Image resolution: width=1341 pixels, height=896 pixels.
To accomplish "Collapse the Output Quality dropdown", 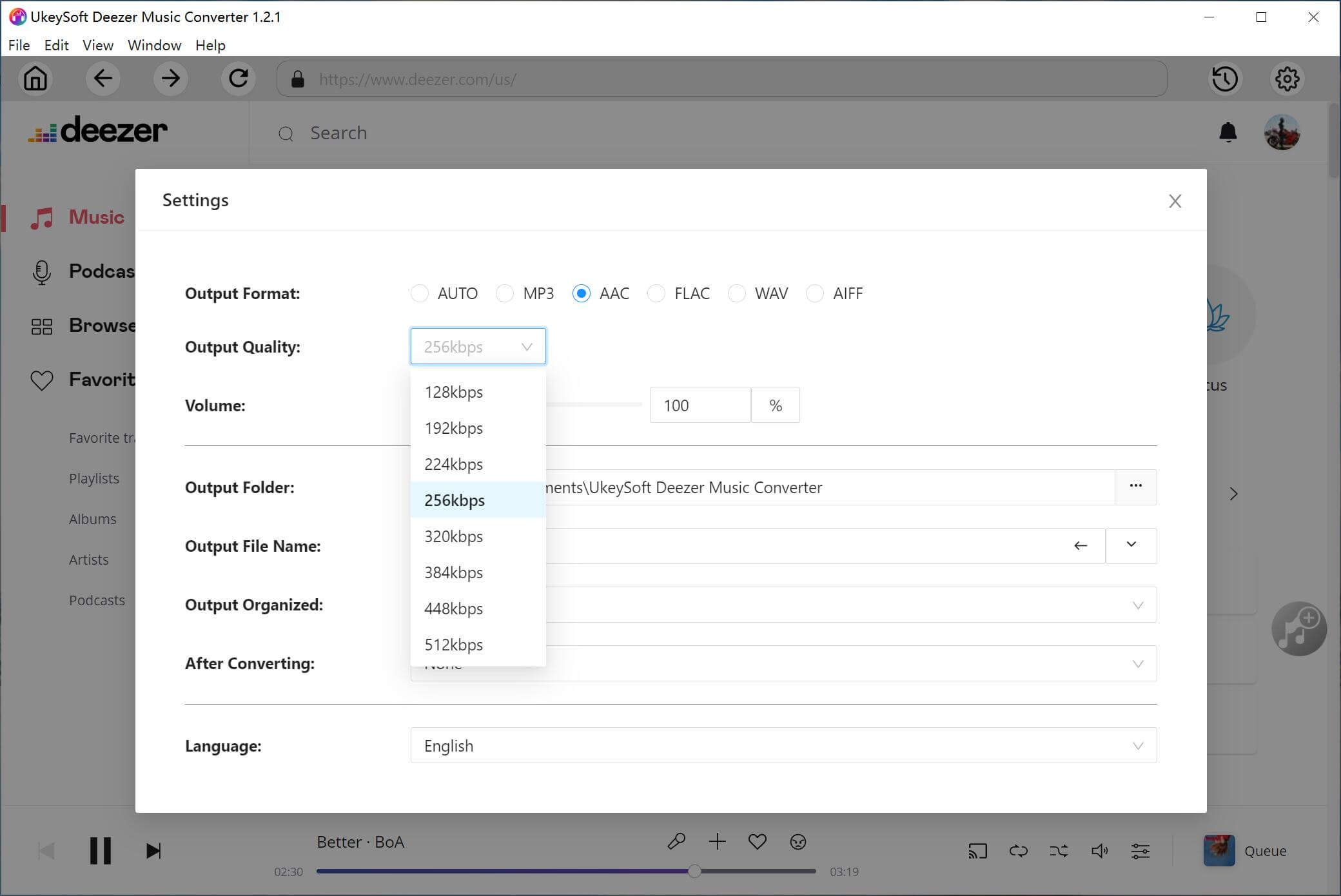I will tap(478, 346).
